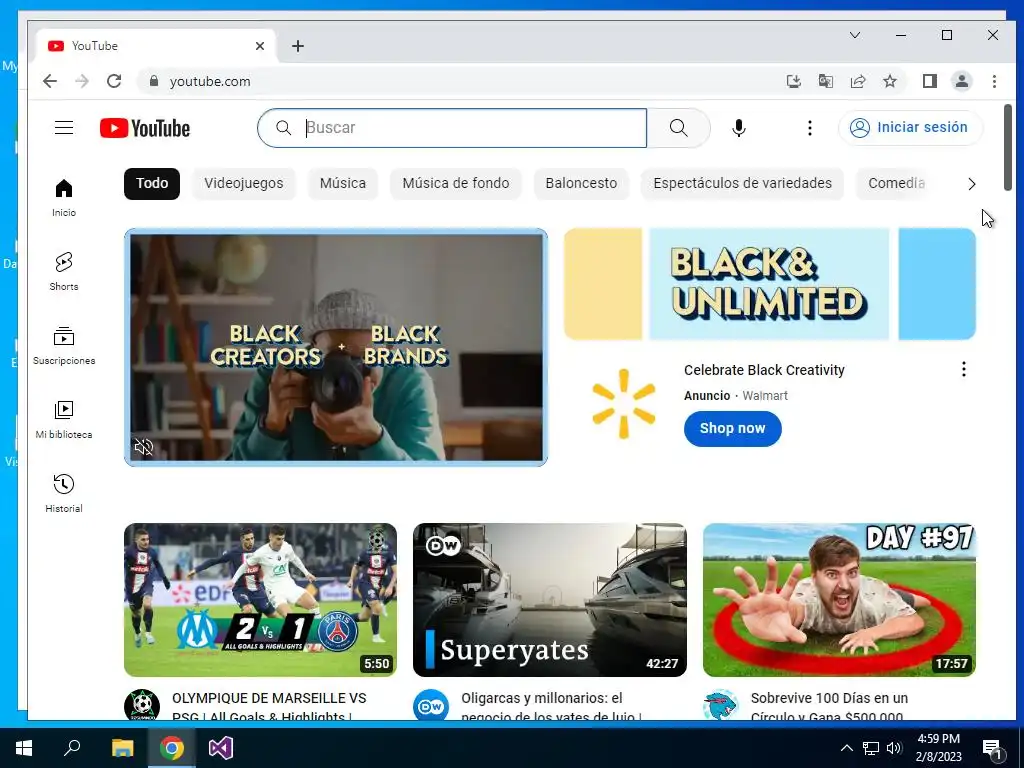The width and height of the screenshot is (1024, 768).
Task: Click Iniciar sesión button
Action: [x=910, y=127]
